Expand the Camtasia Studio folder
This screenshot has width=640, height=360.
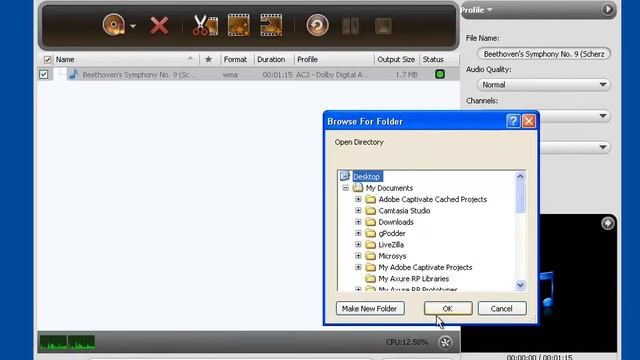coord(358,211)
